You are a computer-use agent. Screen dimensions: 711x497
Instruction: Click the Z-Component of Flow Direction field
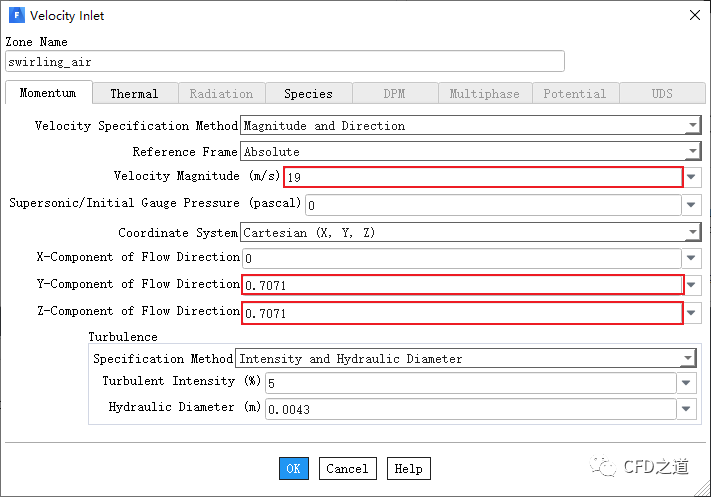[x=462, y=313]
